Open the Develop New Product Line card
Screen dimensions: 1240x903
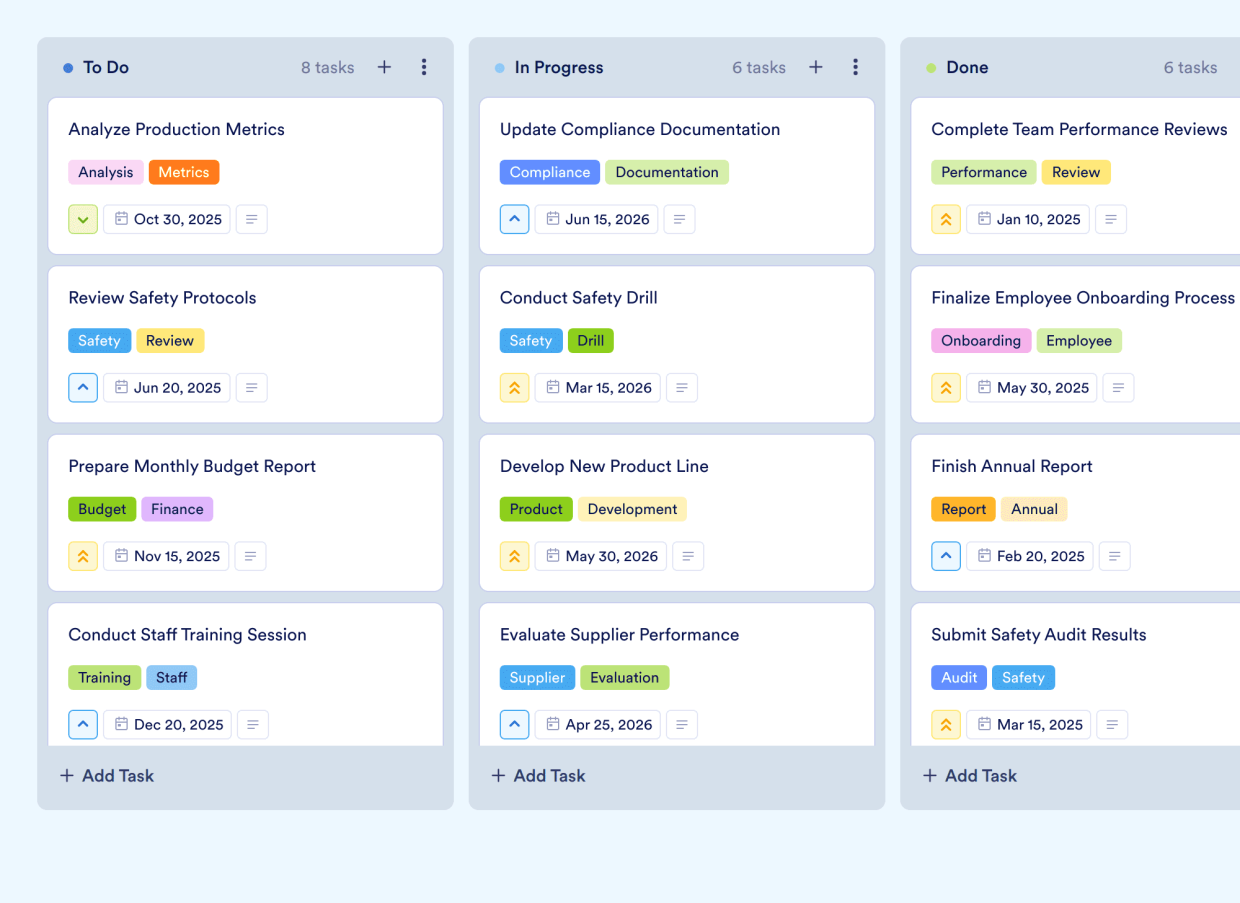[604, 466]
